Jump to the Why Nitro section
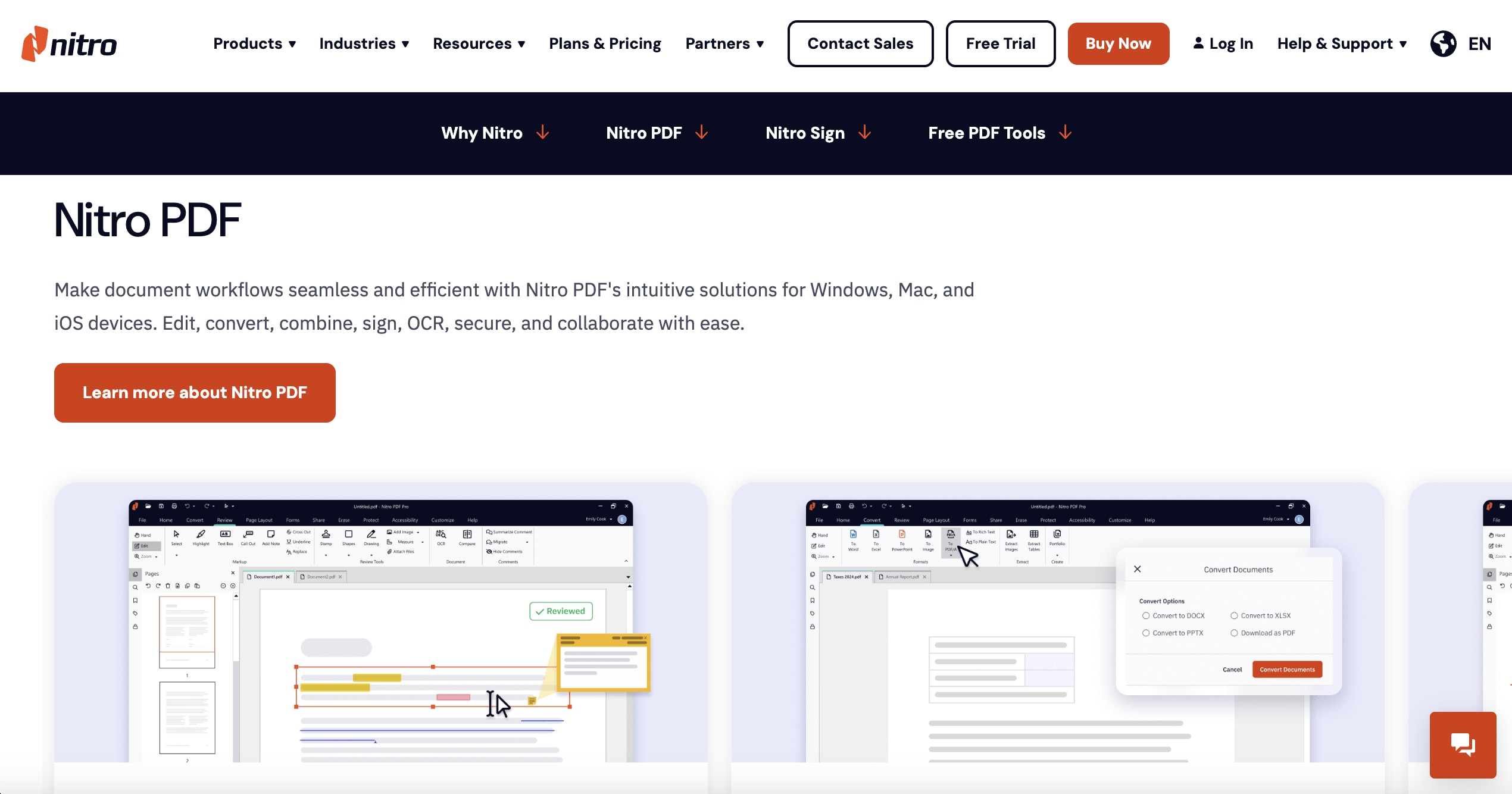 (495, 133)
